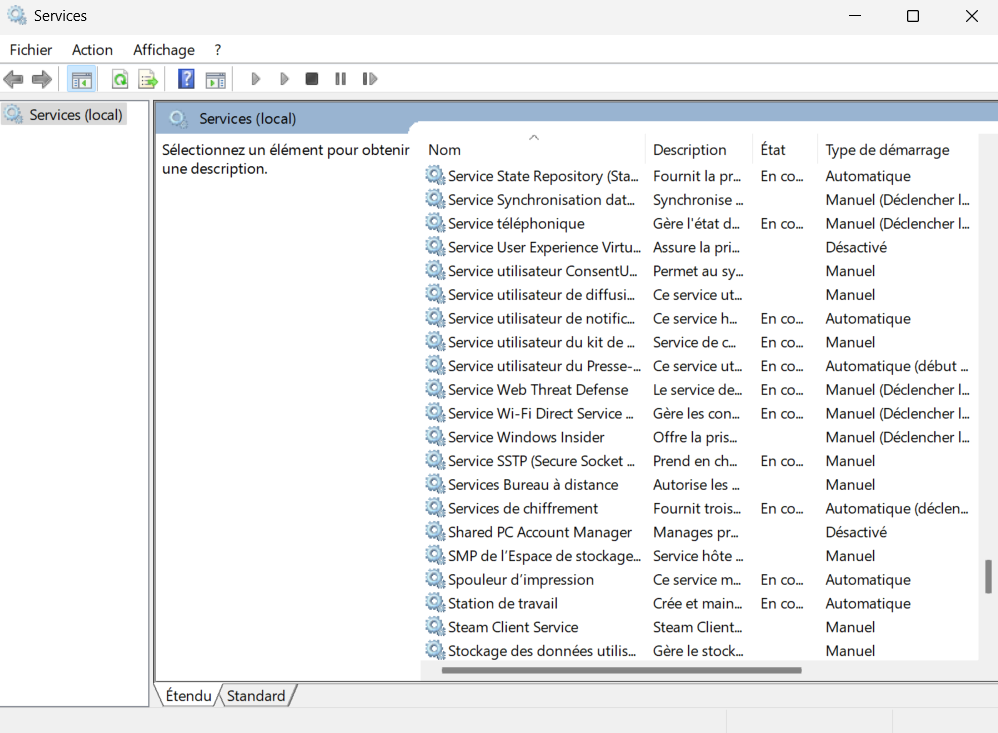This screenshot has height=733, width=998.
Task: Select Service utilisateur du Presse- row
Action: 699,366
